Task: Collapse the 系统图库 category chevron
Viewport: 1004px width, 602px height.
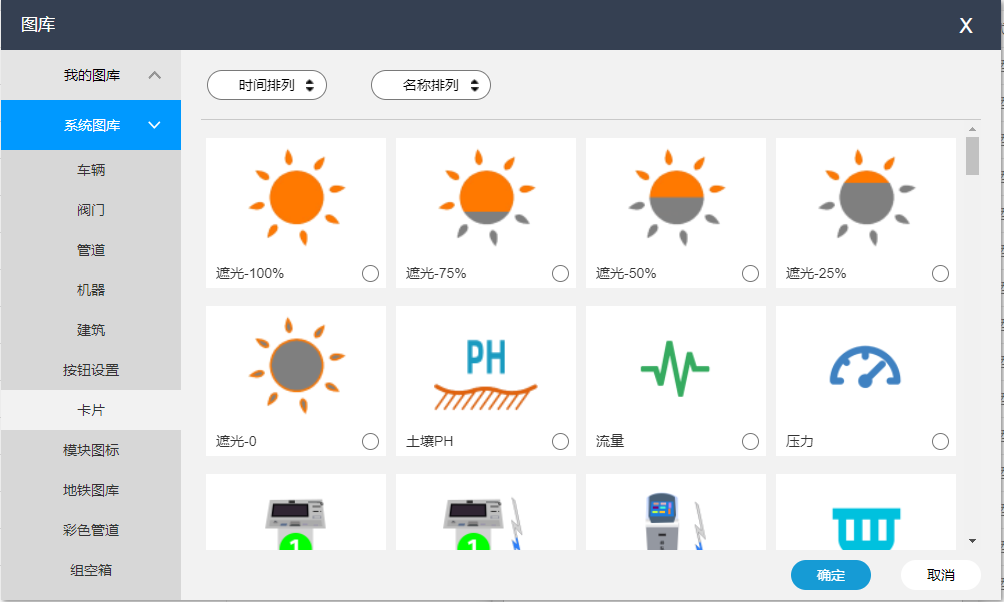Action: [155, 124]
